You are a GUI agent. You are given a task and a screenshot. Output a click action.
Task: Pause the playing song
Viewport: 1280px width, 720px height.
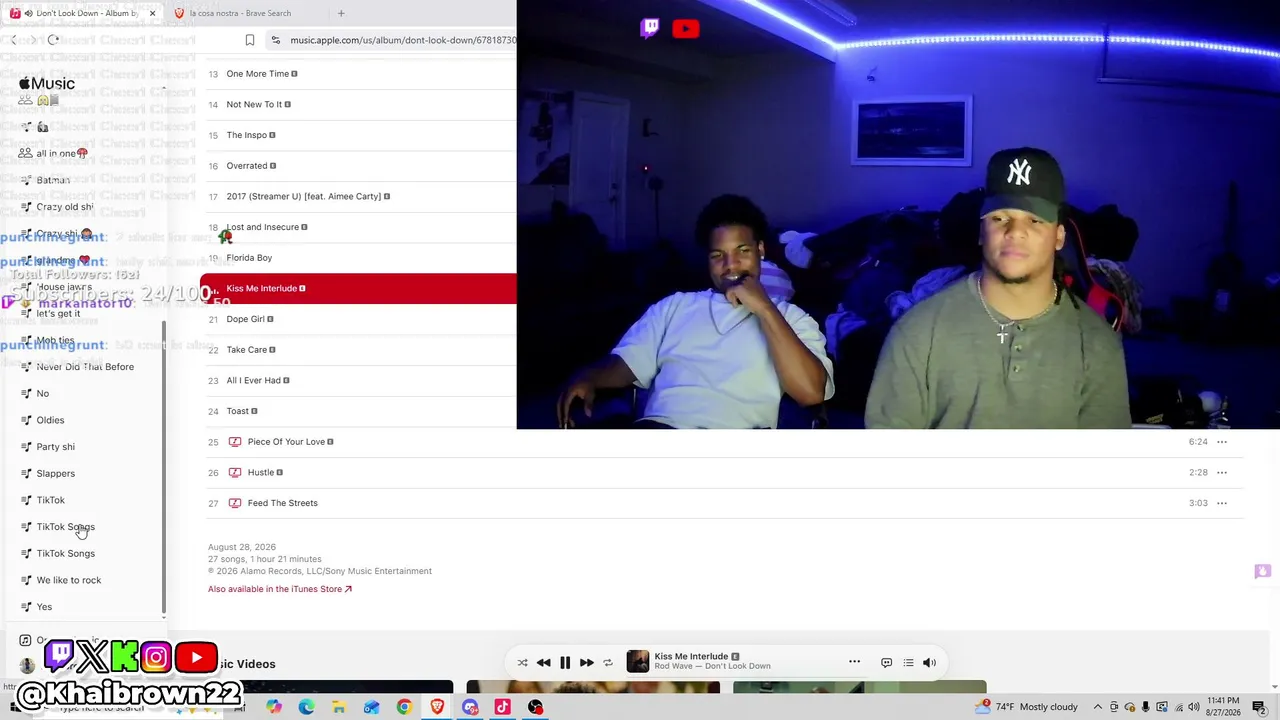coord(565,662)
